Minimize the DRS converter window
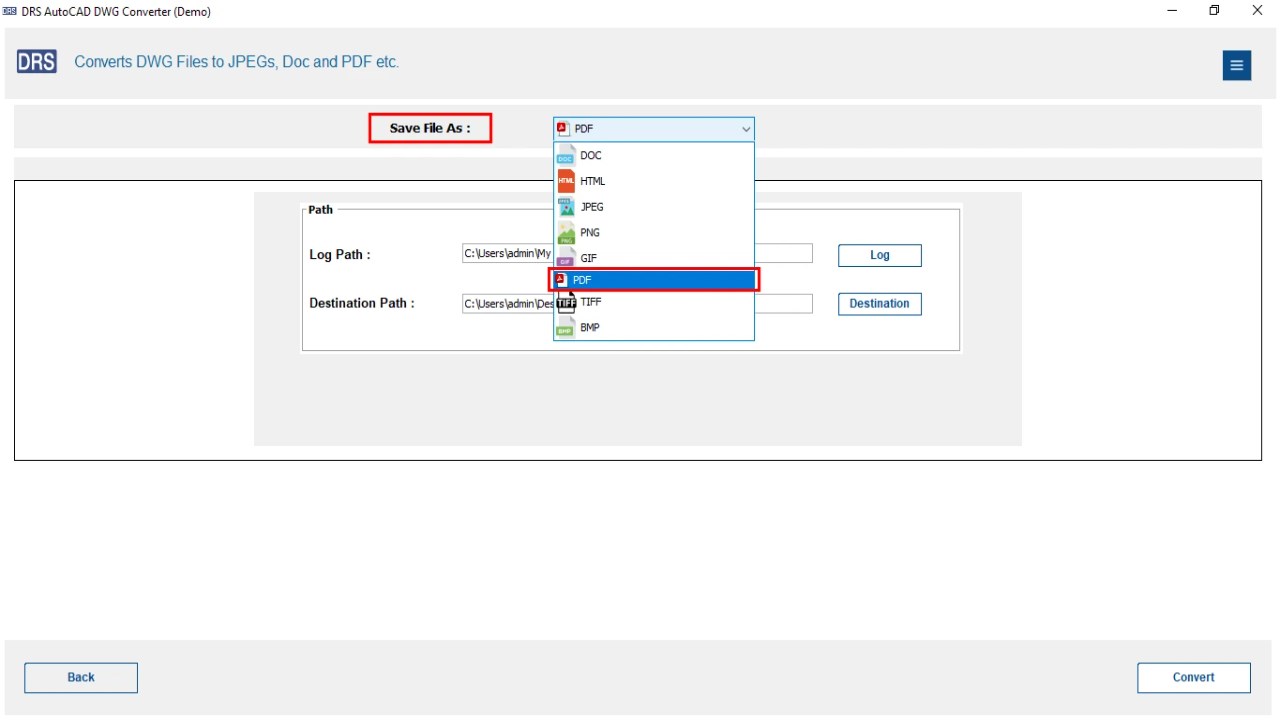Viewport: 1280px width, 720px height. click(x=1171, y=11)
